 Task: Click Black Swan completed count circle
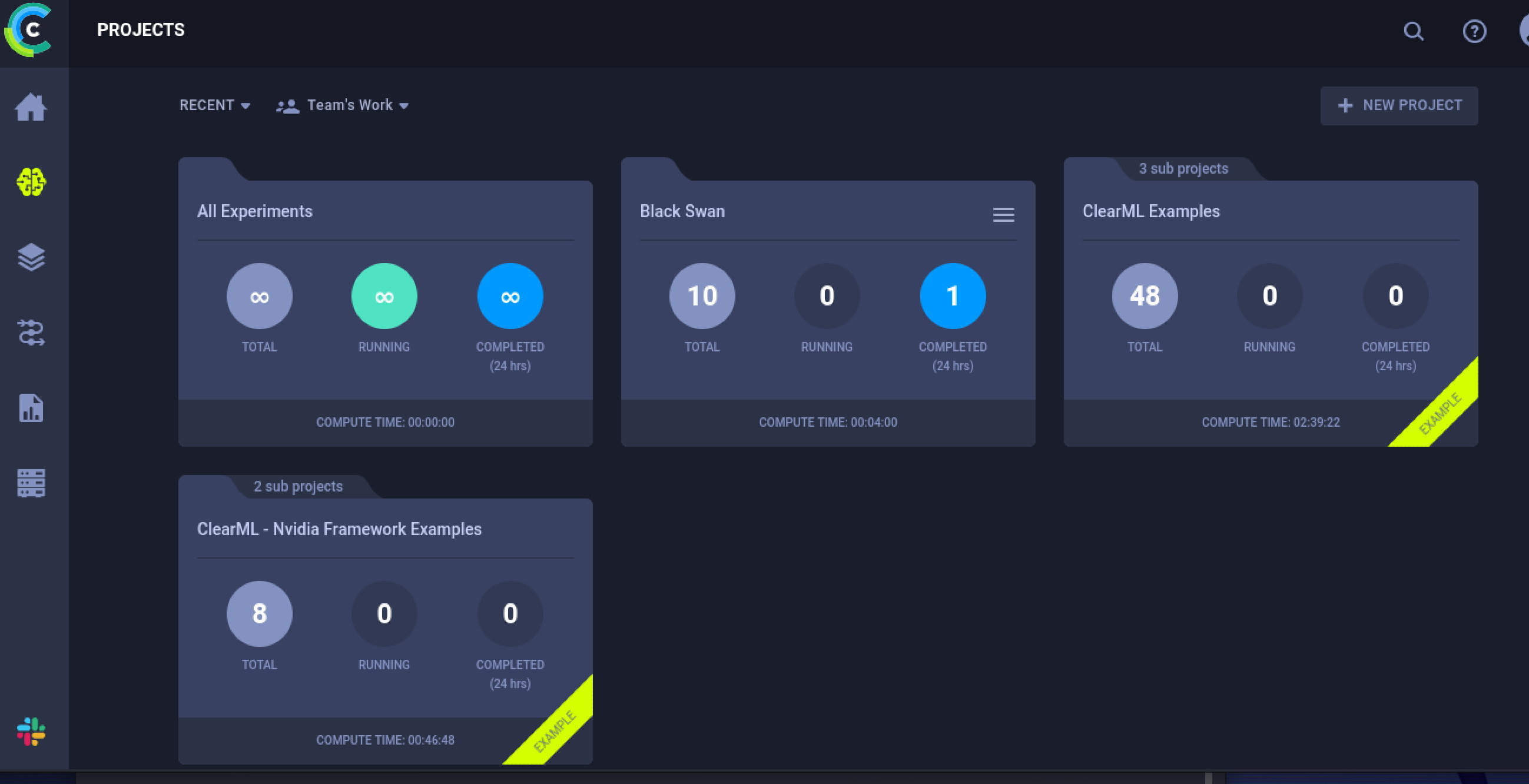[x=952, y=295]
